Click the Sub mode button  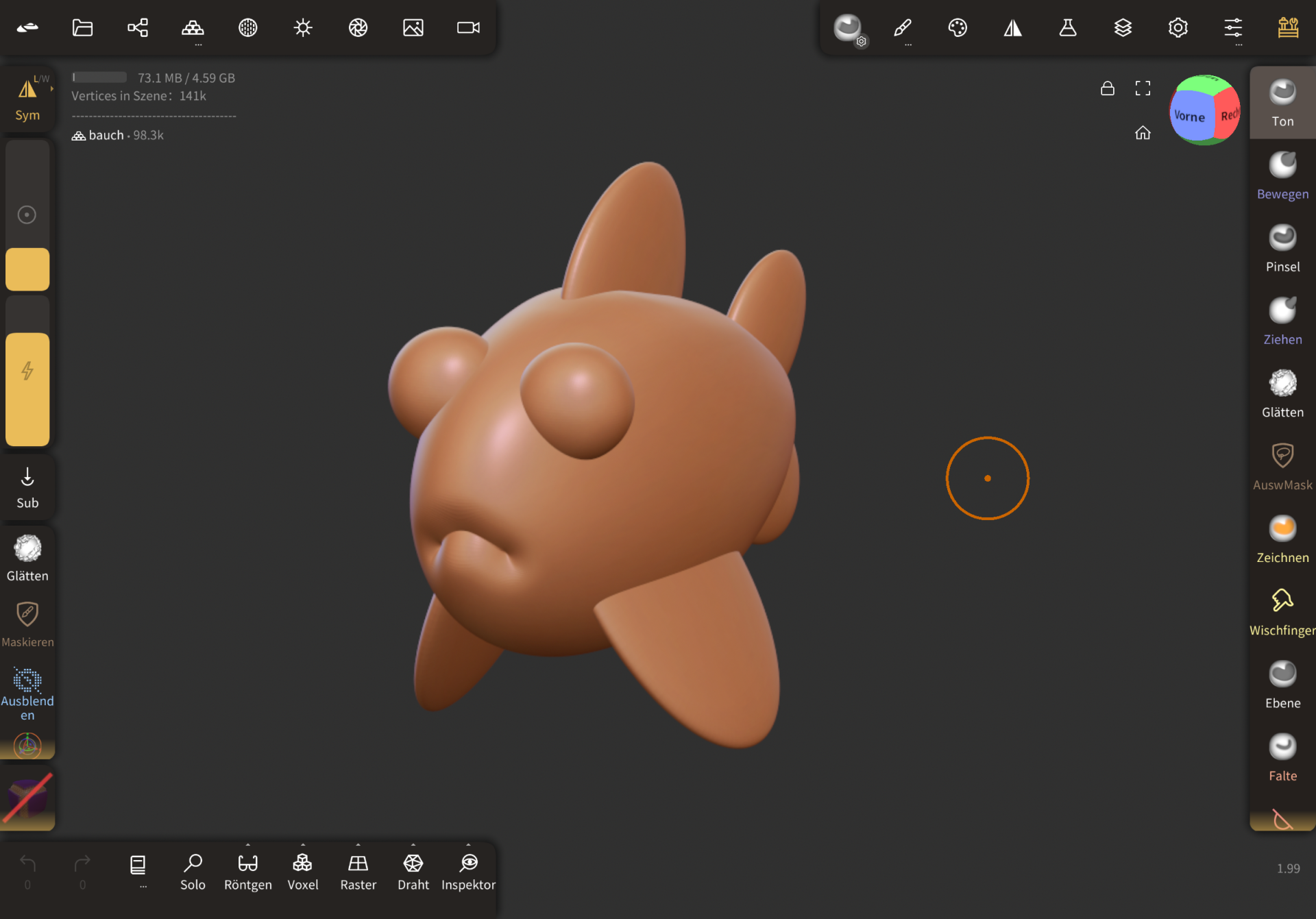[27, 487]
